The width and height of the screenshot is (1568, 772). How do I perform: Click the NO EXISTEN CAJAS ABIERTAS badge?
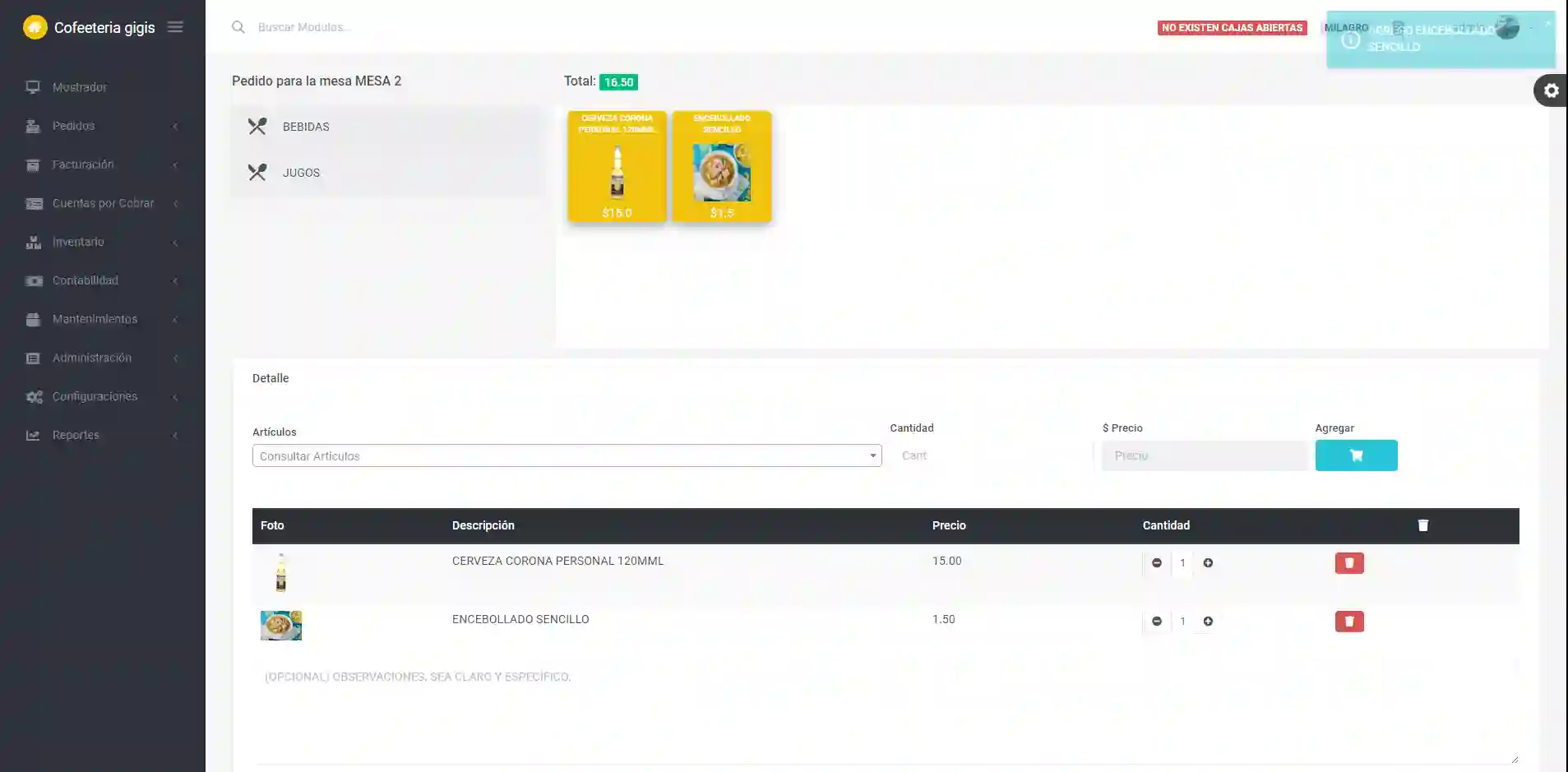1232,28
